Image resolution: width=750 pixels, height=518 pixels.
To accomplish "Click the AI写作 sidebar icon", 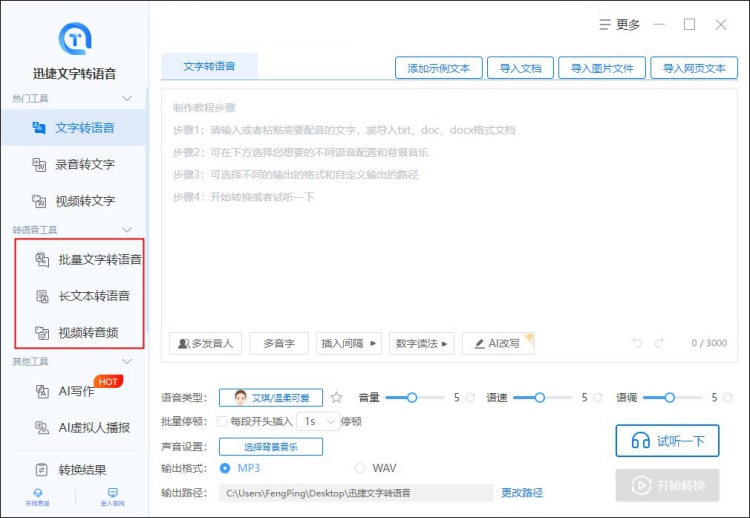I will tap(42, 391).
